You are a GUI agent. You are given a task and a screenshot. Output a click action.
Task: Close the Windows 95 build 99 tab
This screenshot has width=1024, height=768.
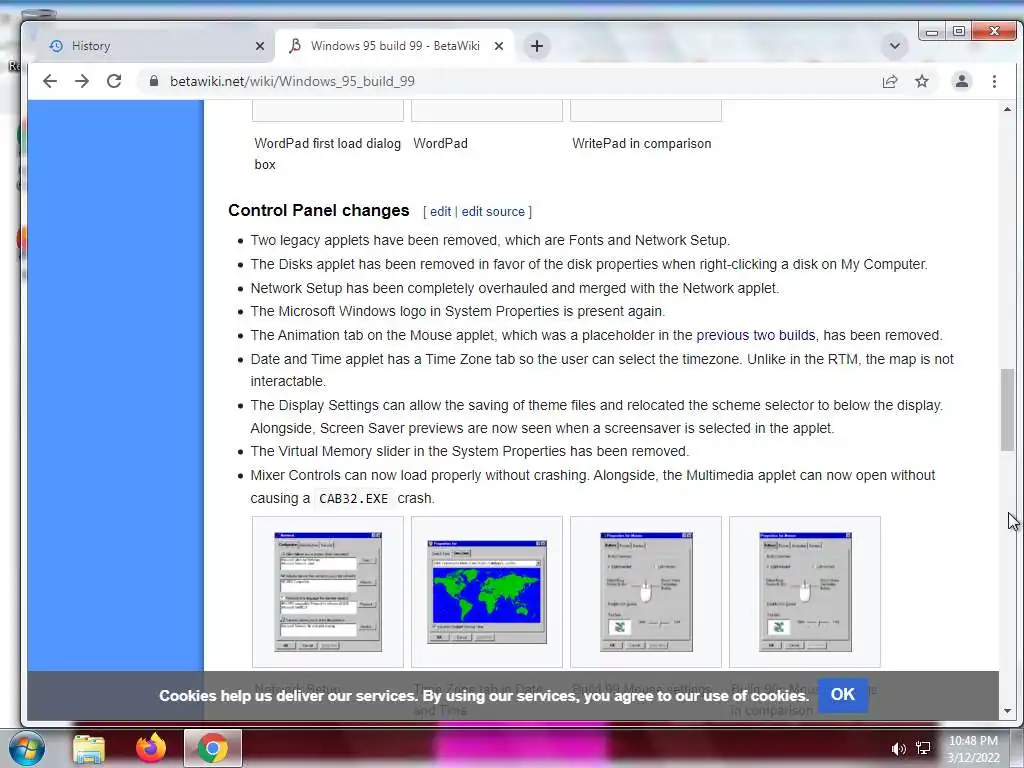(x=499, y=46)
